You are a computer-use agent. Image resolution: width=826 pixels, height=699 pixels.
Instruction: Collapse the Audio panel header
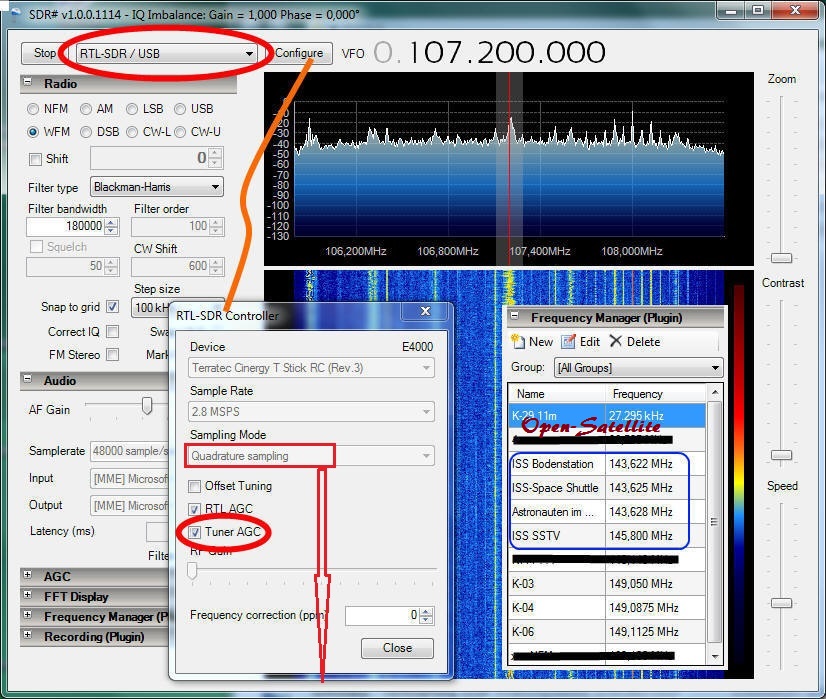click(28, 379)
